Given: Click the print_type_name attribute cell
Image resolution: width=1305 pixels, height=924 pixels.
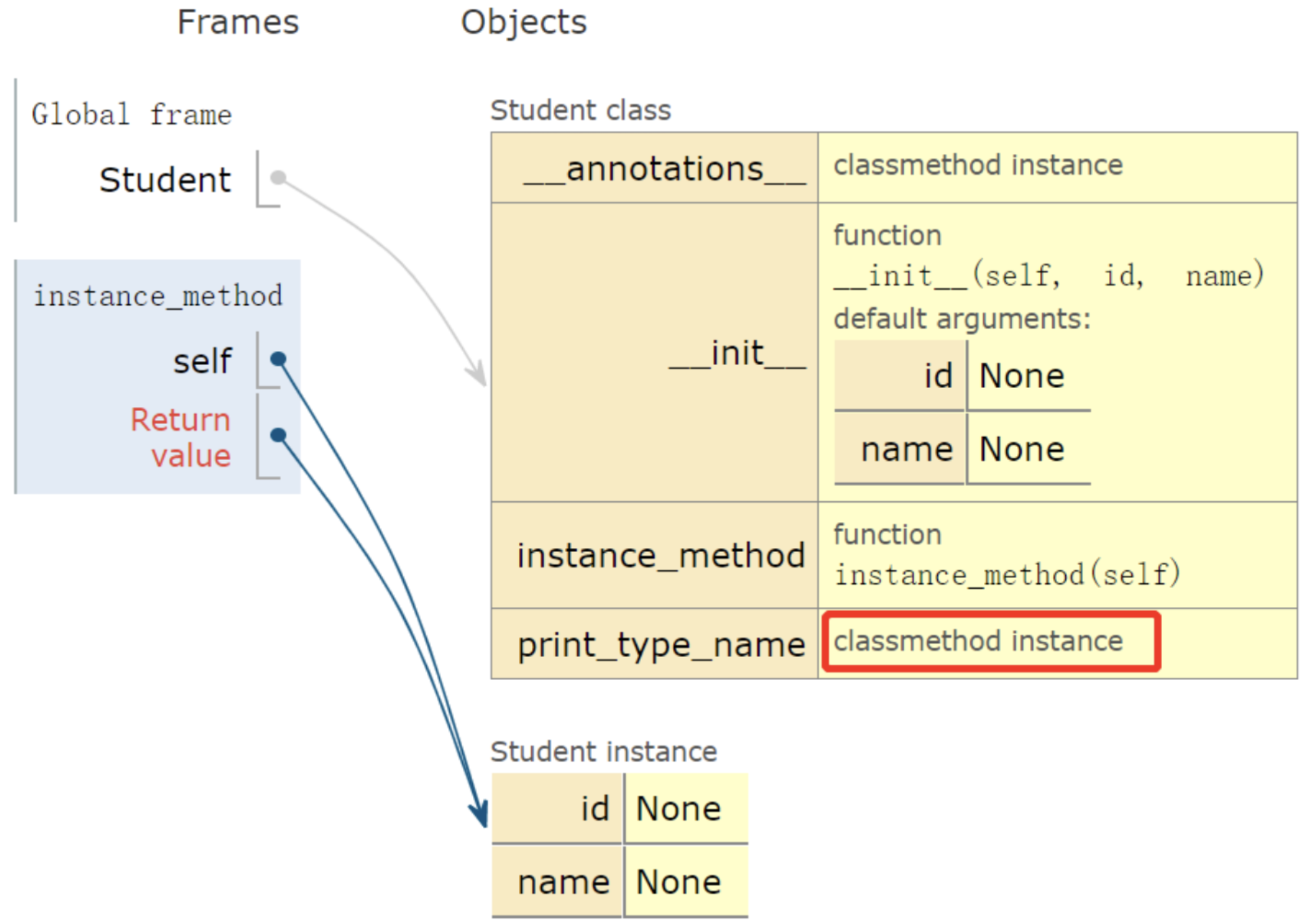Looking at the screenshot, I should [x=661, y=644].
